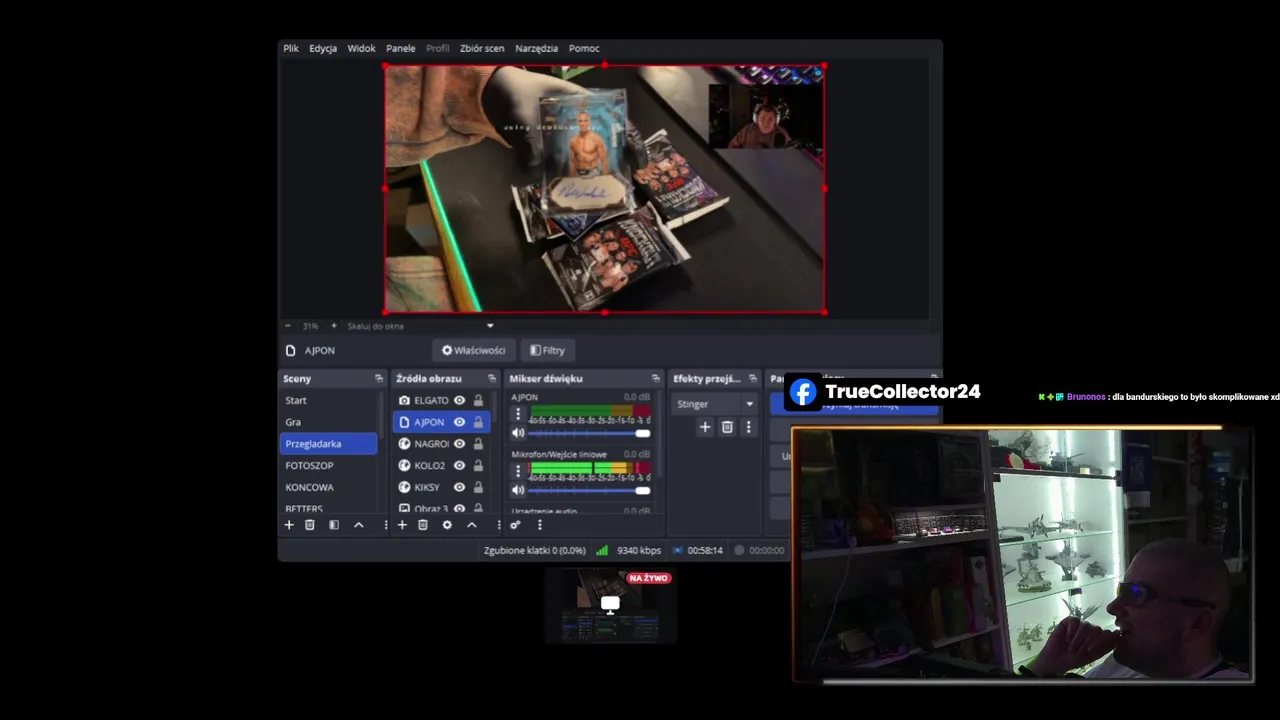The image size is (1280, 720).
Task: Switch to the KONCOWA scene
Action: [329, 487]
